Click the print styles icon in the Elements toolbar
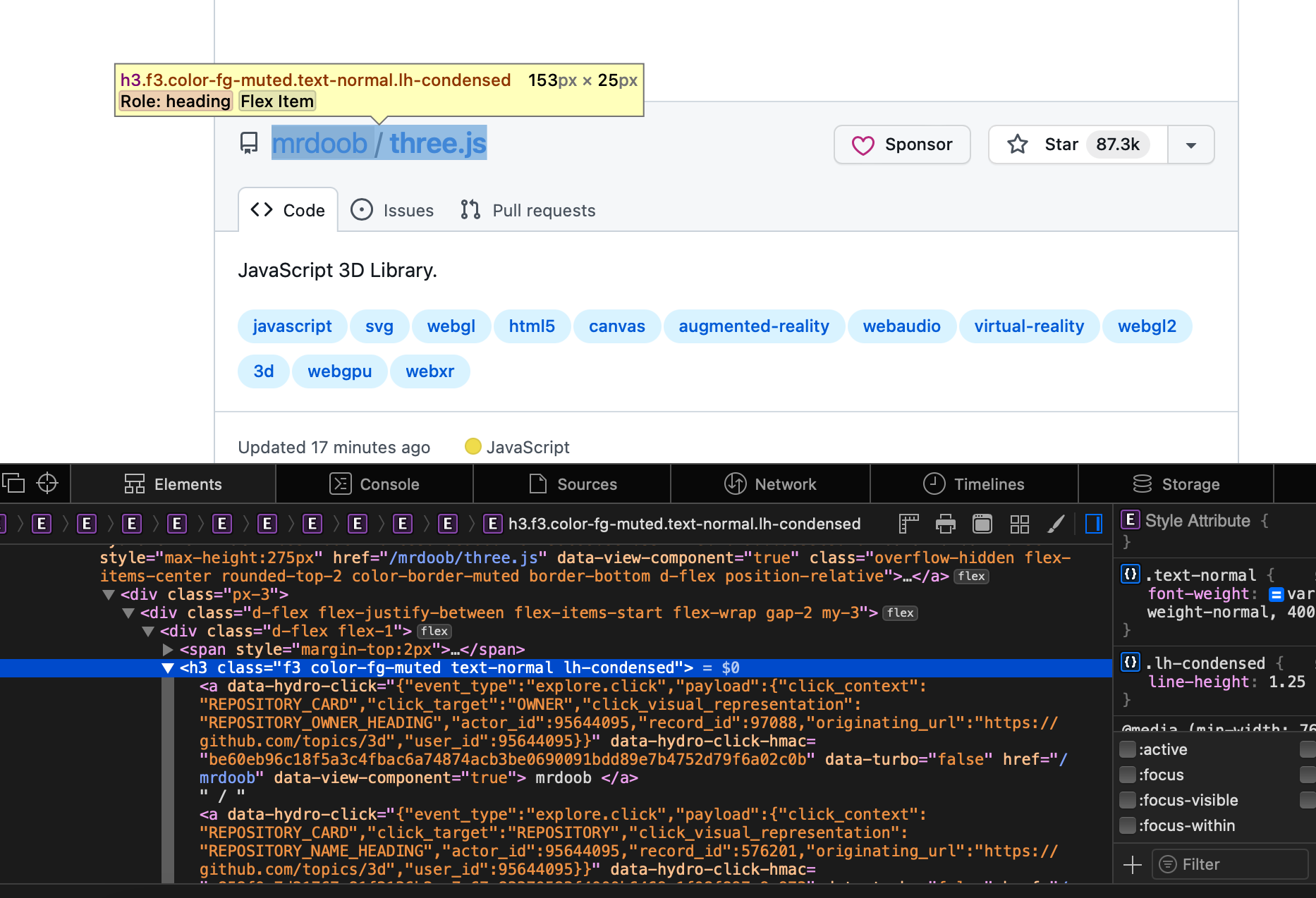 946,524
